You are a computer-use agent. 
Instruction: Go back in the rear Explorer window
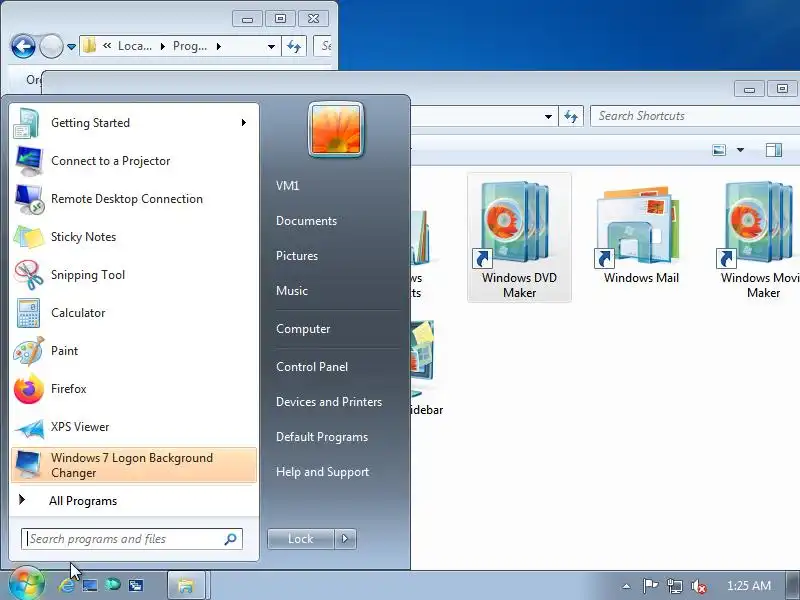(x=23, y=47)
